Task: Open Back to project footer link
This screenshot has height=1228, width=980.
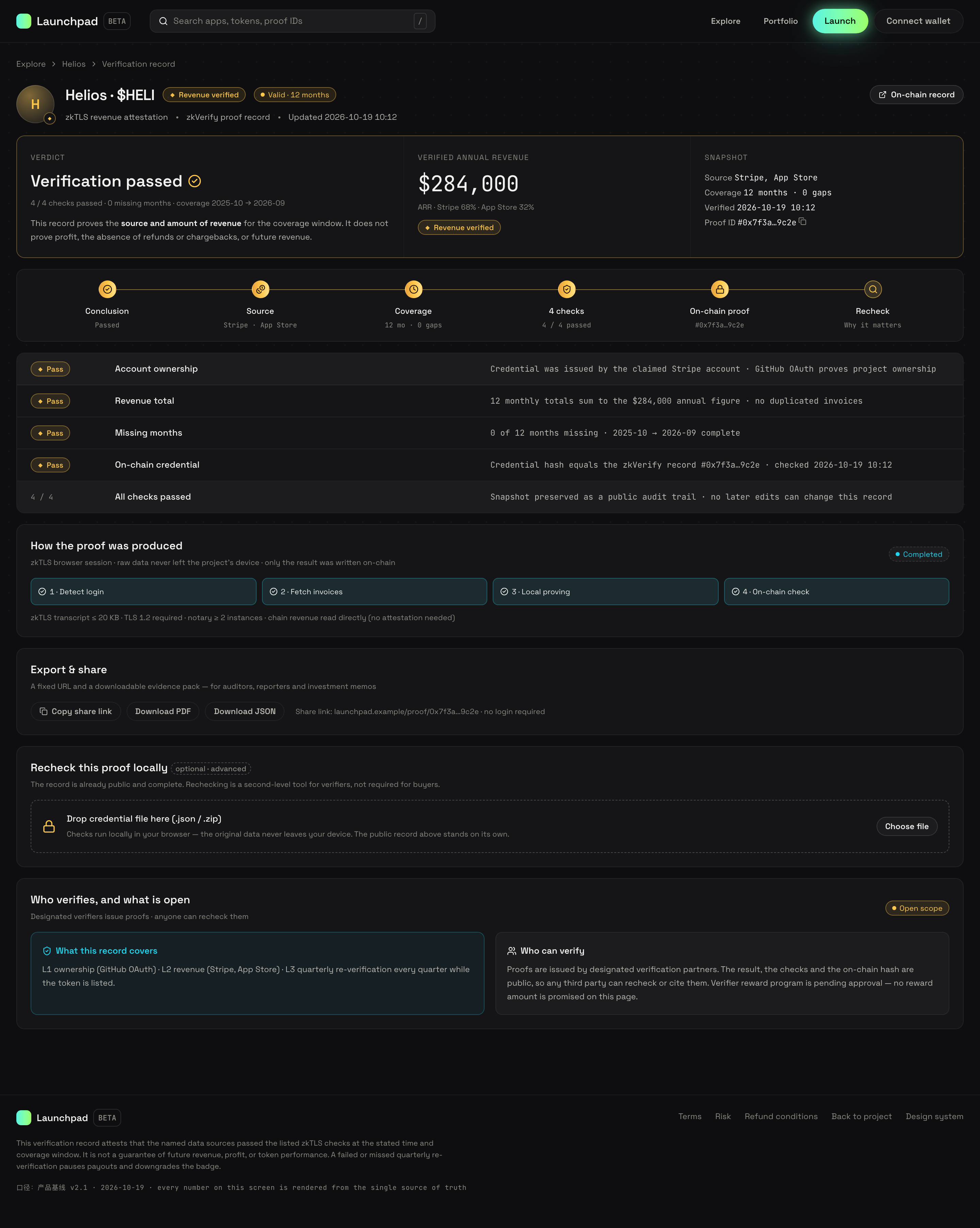Action: [862, 1116]
